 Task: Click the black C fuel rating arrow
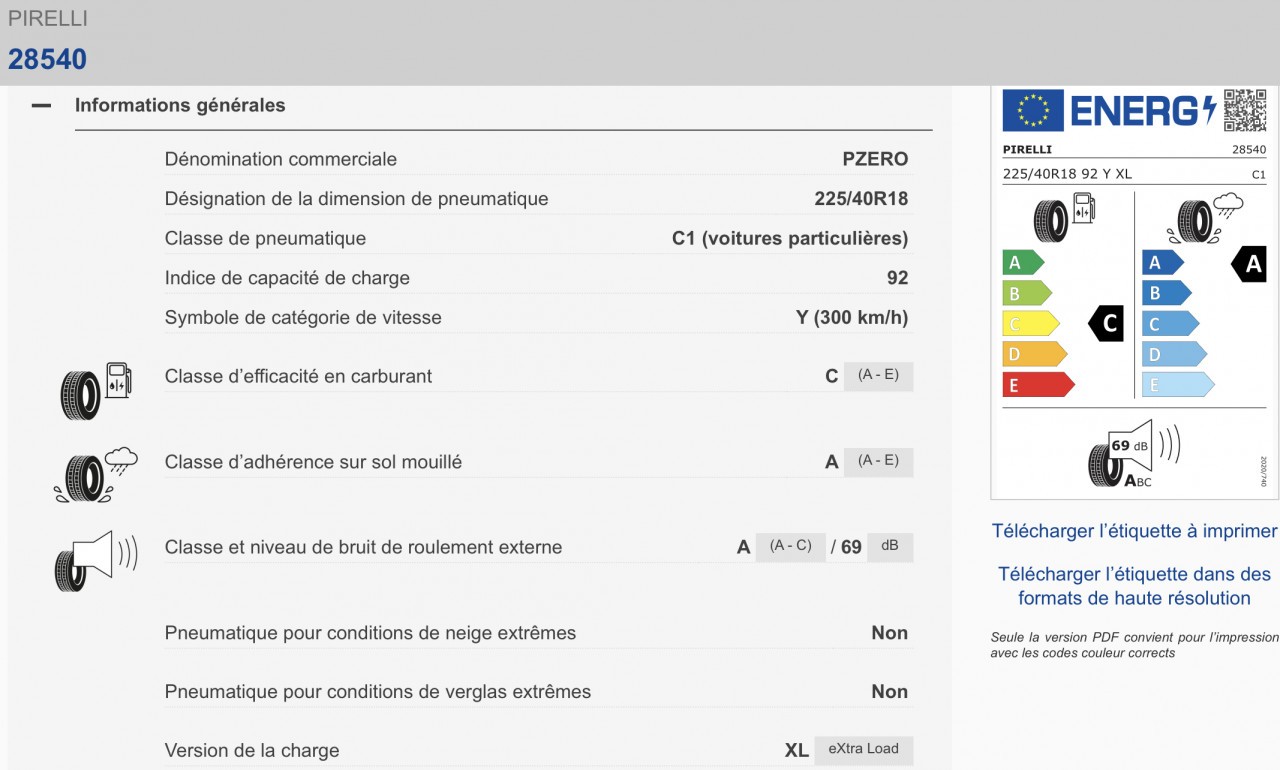pos(1107,324)
